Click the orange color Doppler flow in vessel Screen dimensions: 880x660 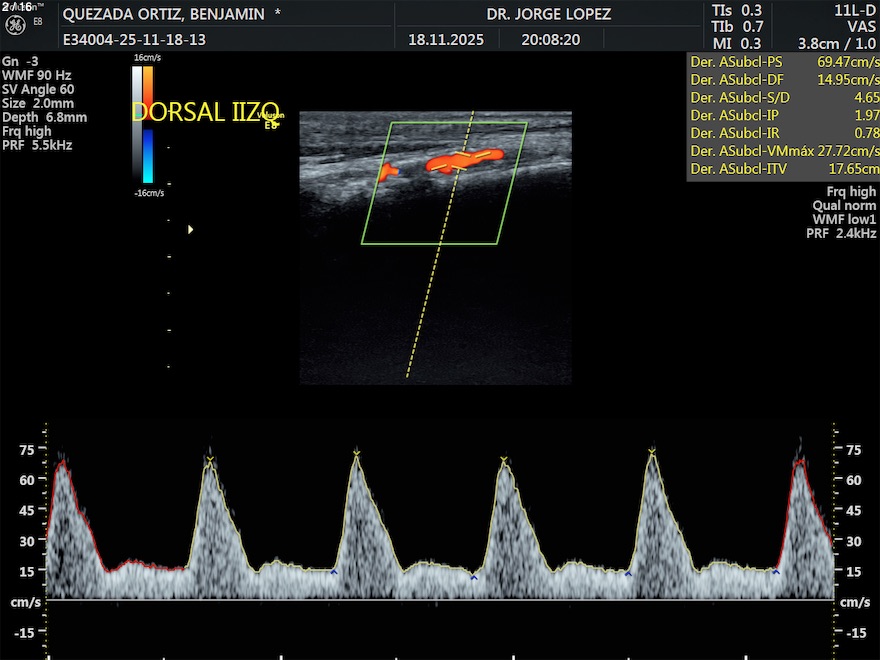(463, 159)
